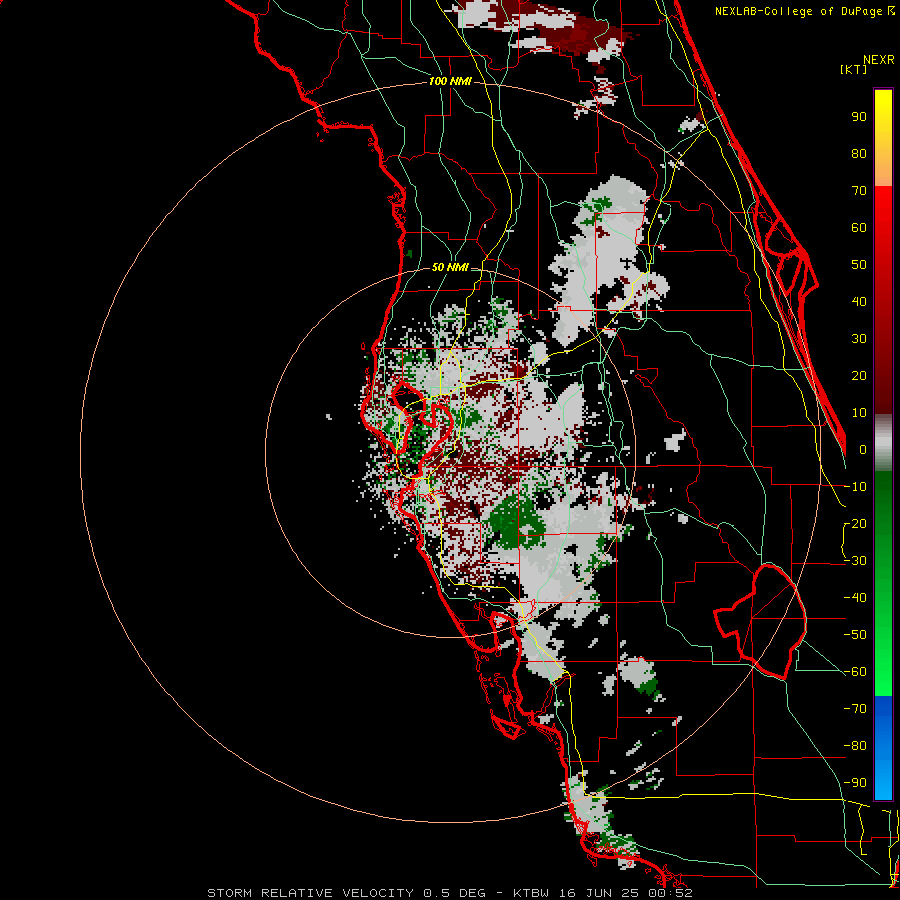Pick the gray zero-velocity color bar segment
This screenshot has width=900, height=900.
pos(883,443)
